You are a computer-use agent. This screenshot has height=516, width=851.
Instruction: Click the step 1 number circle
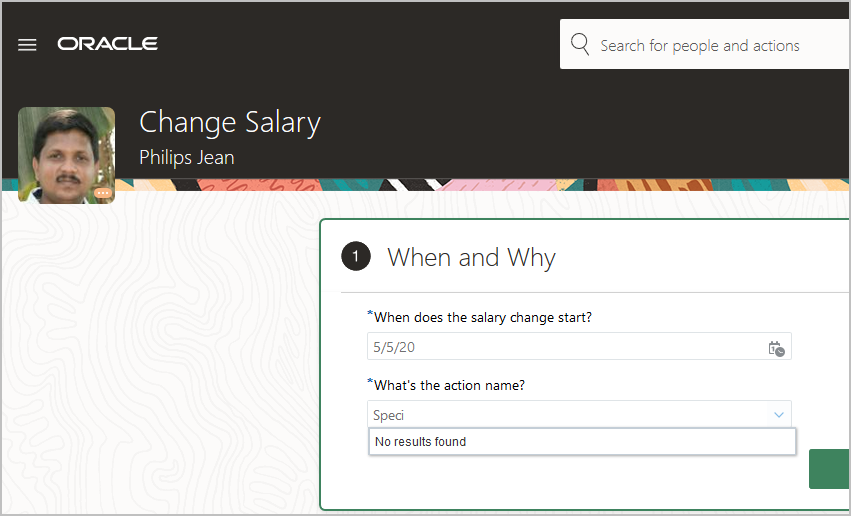point(355,257)
